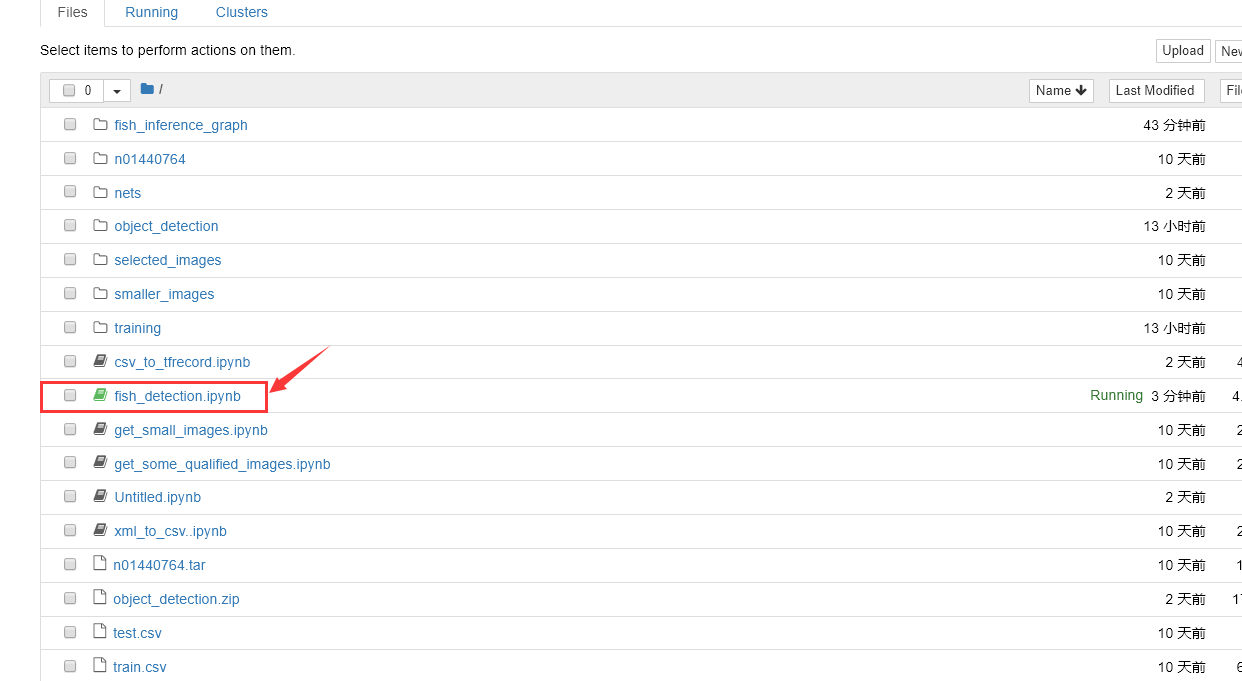1242x681 pixels.
Task: Select the object_detection.zip checkbox
Action: tap(70, 598)
